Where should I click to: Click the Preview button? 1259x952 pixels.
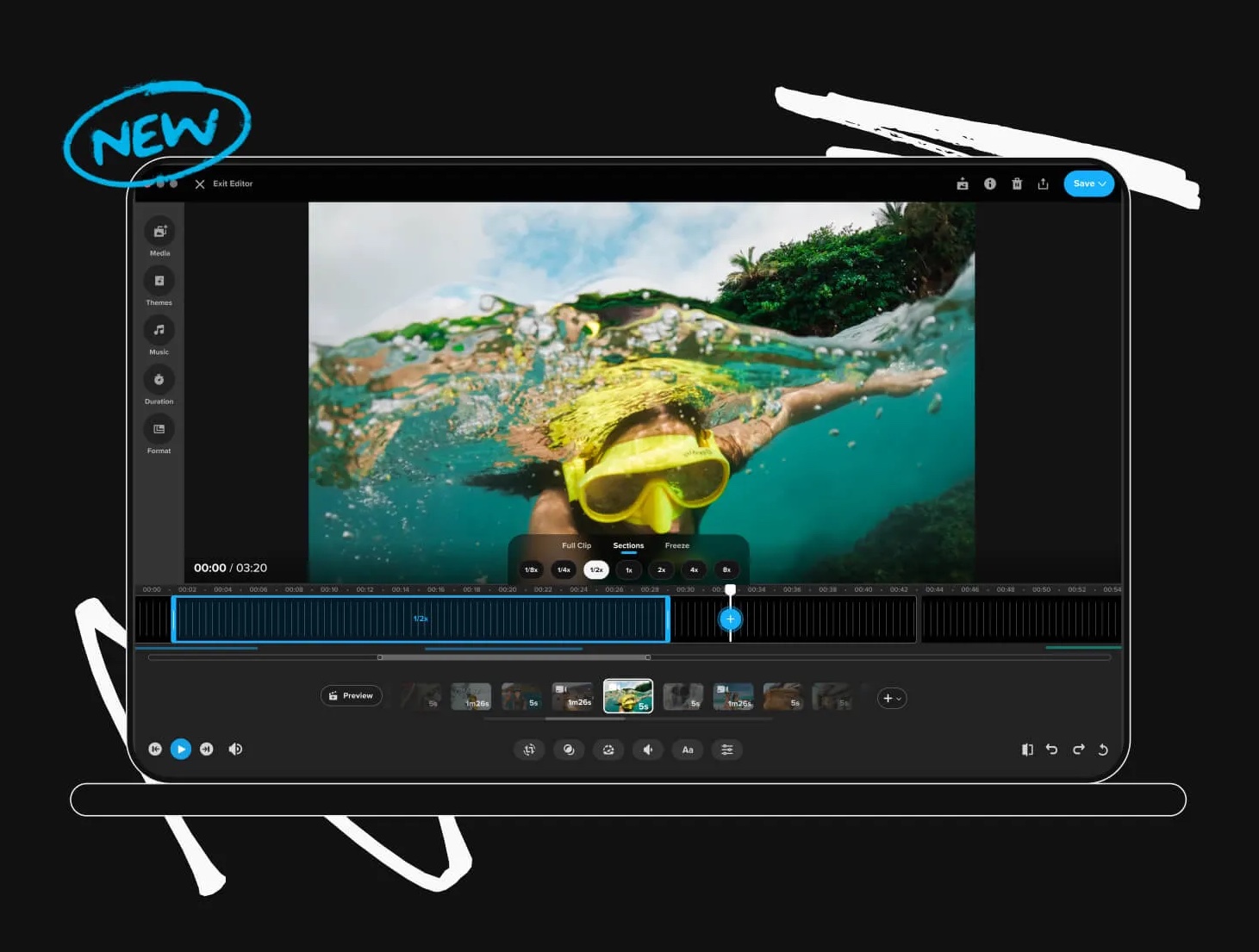pyautogui.click(x=352, y=695)
